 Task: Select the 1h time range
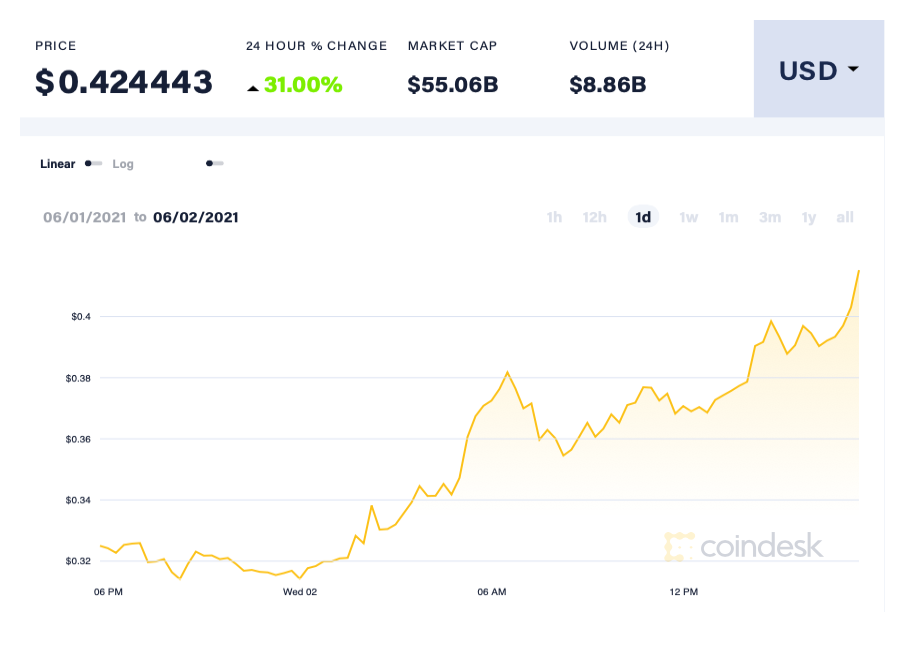pyautogui.click(x=554, y=217)
